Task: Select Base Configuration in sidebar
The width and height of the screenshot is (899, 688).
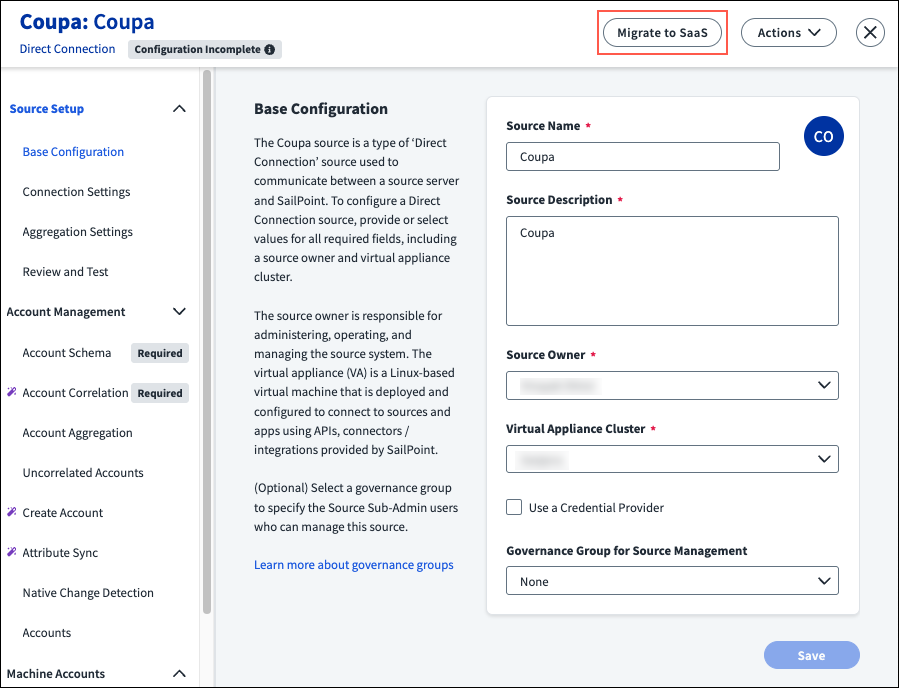Action: click(73, 152)
